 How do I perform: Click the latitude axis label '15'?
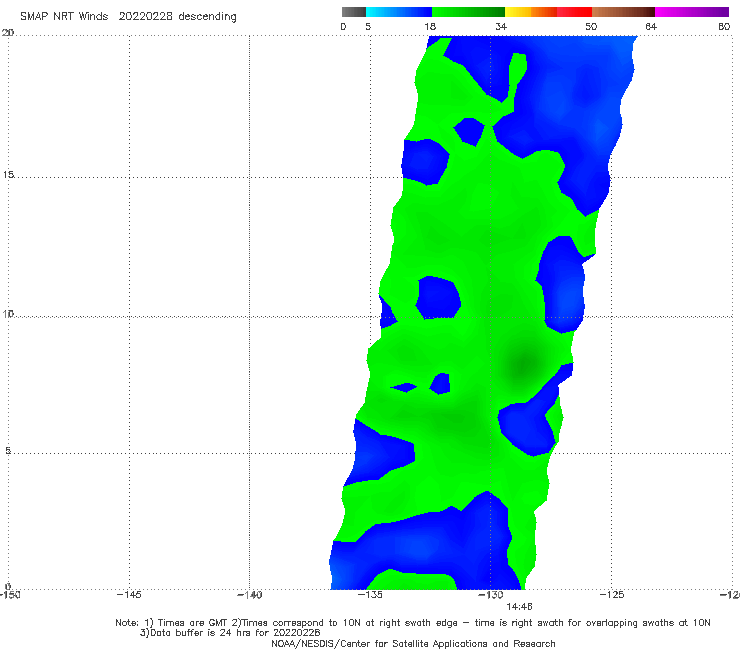point(8,175)
